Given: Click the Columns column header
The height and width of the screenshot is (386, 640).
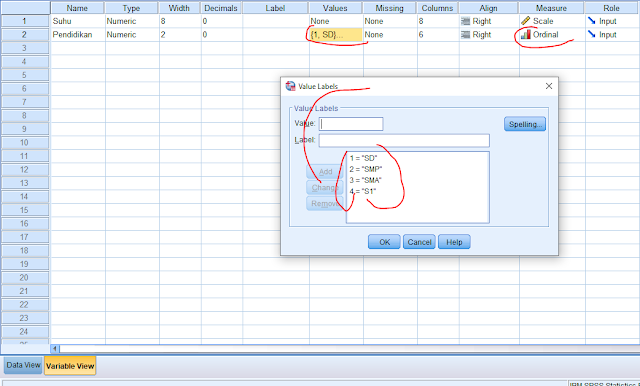Looking at the screenshot, I should pyautogui.click(x=437, y=8).
